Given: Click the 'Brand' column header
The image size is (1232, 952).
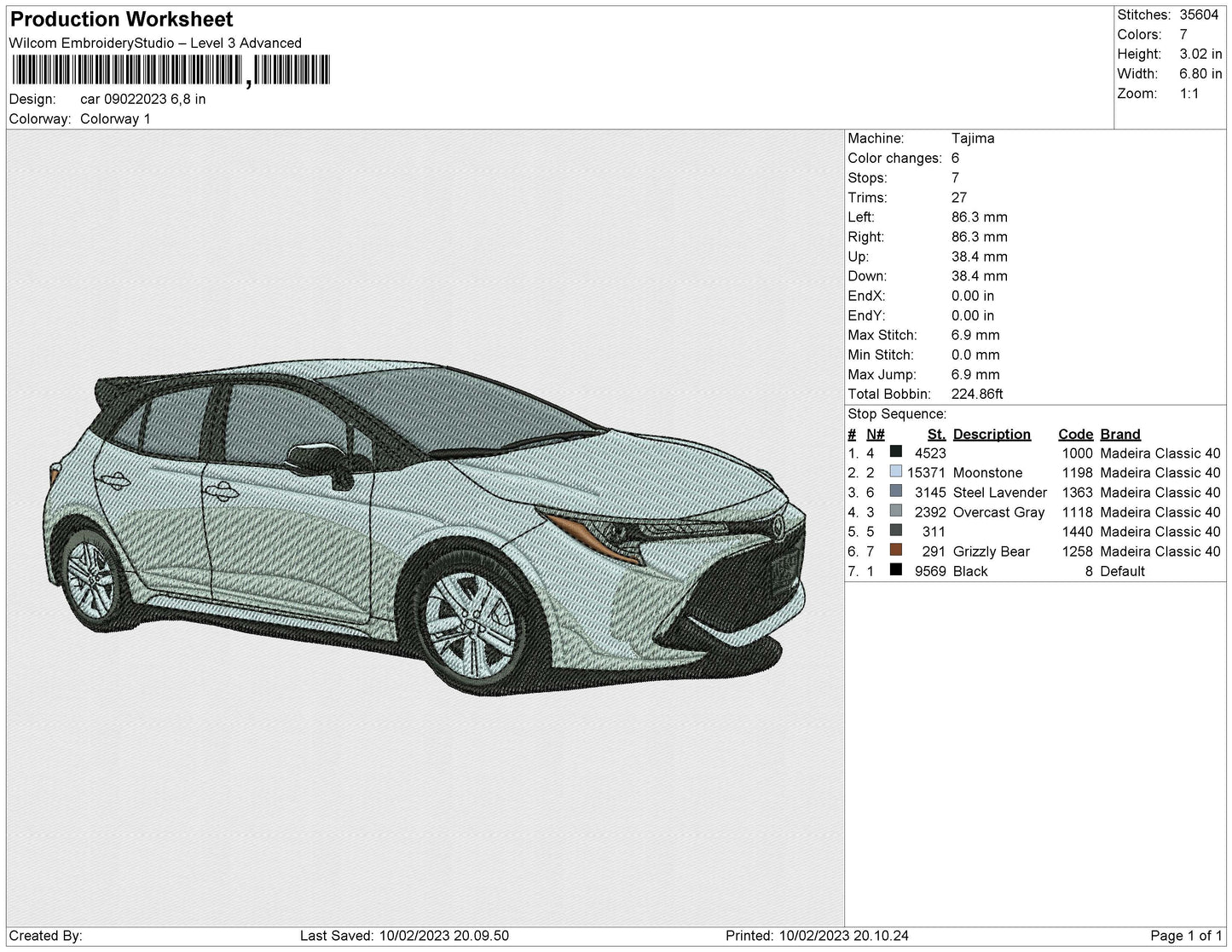Looking at the screenshot, I should (1119, 434).
